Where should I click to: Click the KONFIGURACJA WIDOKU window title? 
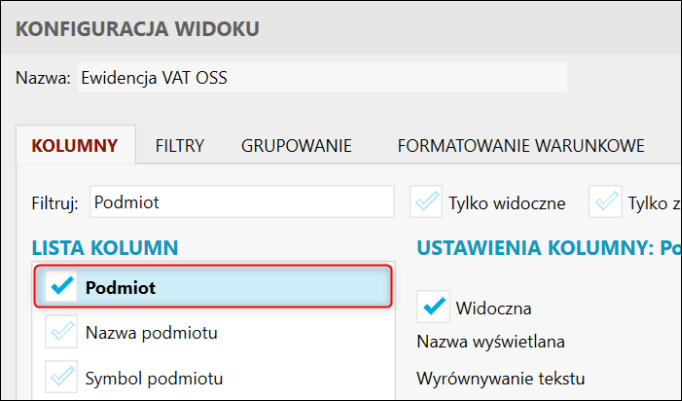coord(138,28)
